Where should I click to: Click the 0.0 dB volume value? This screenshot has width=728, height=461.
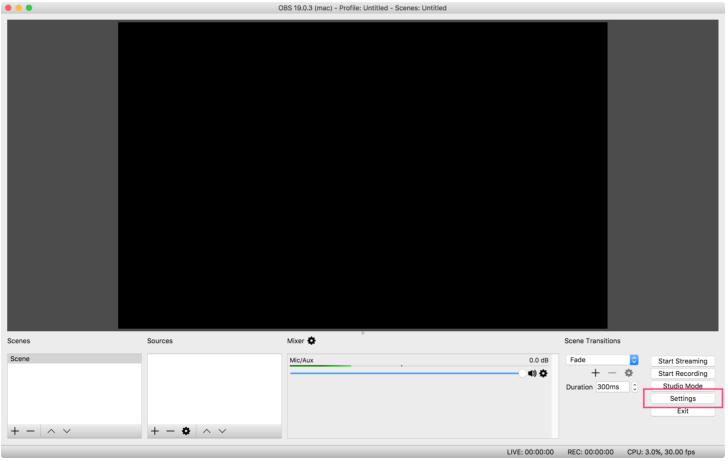coord(539,360)
